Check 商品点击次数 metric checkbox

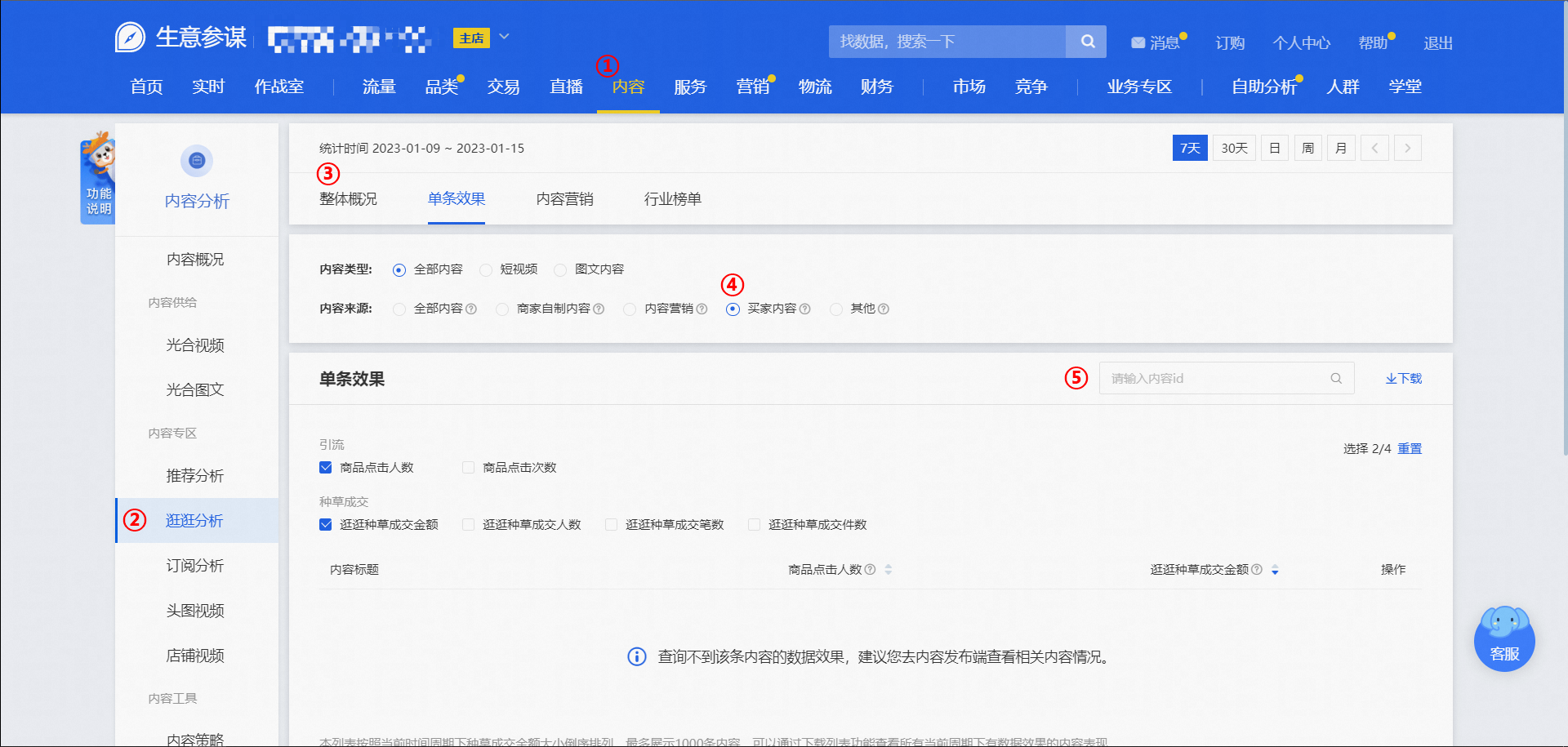(x=468, y=467)
